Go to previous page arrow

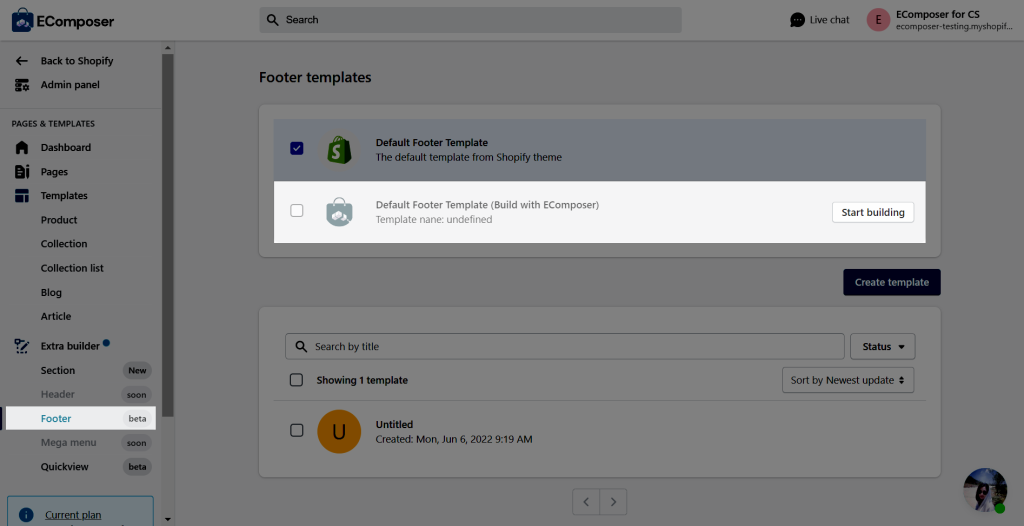coord(586,502)
